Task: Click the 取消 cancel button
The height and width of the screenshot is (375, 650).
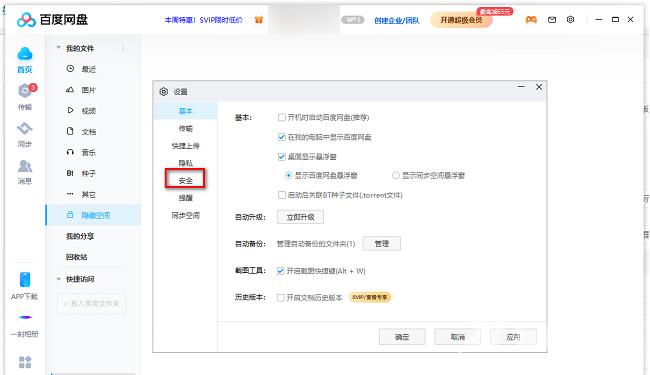Action: pos(458,337)
